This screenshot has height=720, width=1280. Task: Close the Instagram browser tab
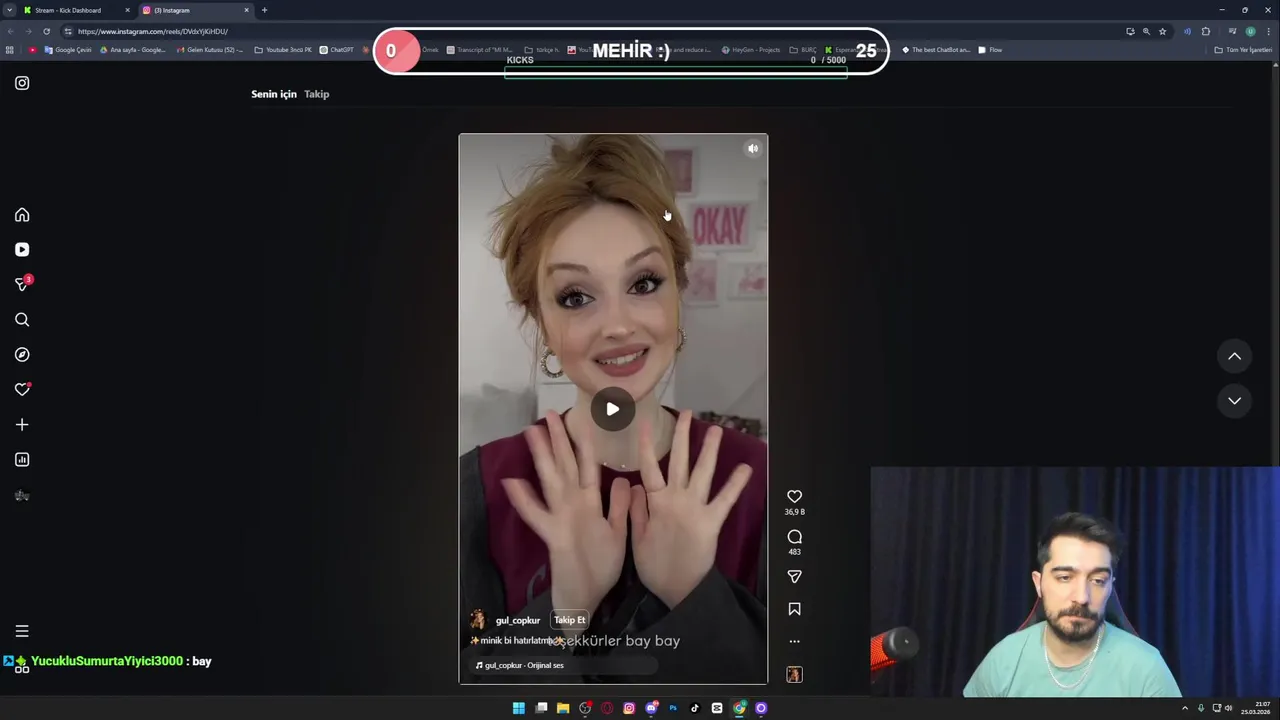point(246,10)
